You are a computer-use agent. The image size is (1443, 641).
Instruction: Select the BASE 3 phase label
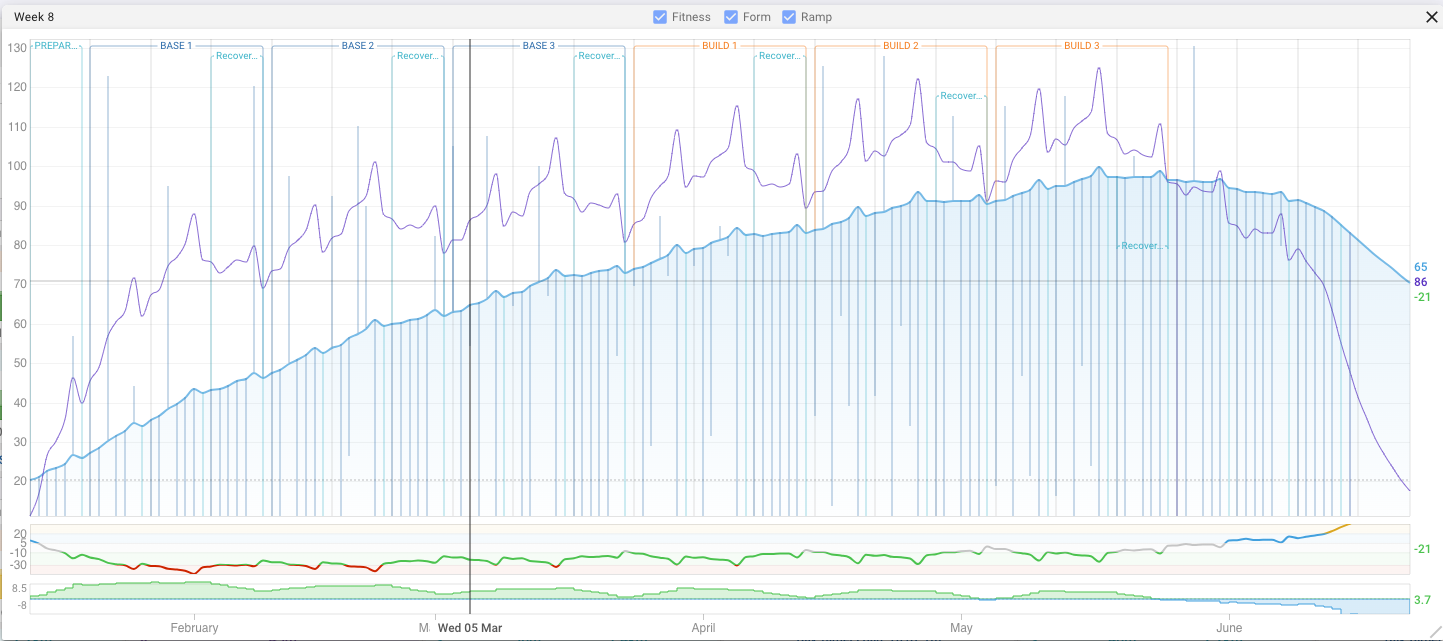tap(539, 46)
